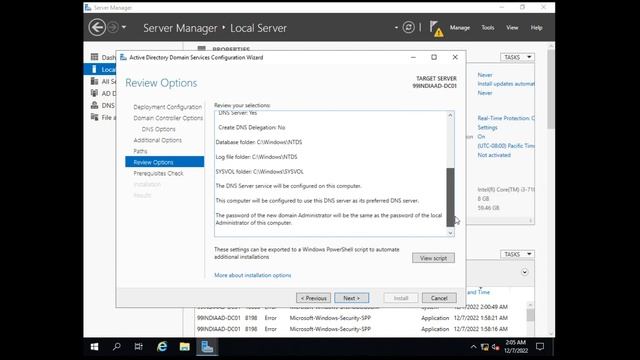
Task: Close the AD DS Configuration Wizard
Action: 455,57
